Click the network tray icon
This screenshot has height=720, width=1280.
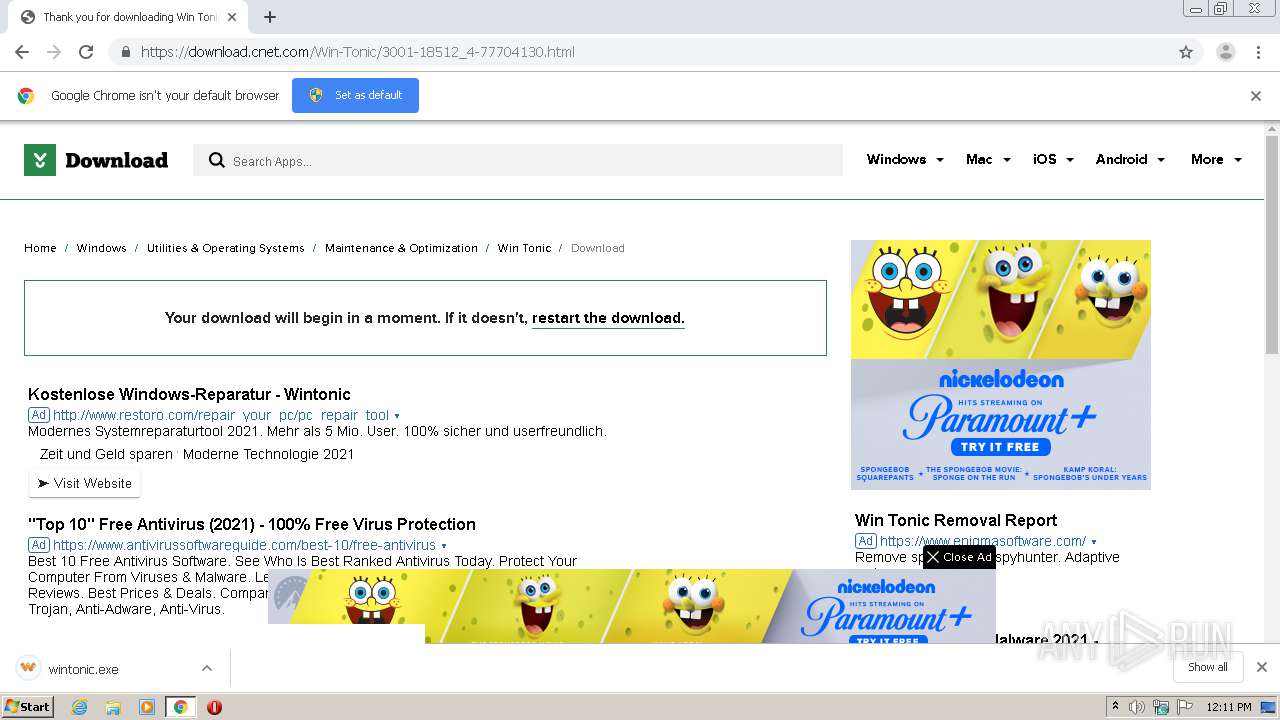(1161, 707)
